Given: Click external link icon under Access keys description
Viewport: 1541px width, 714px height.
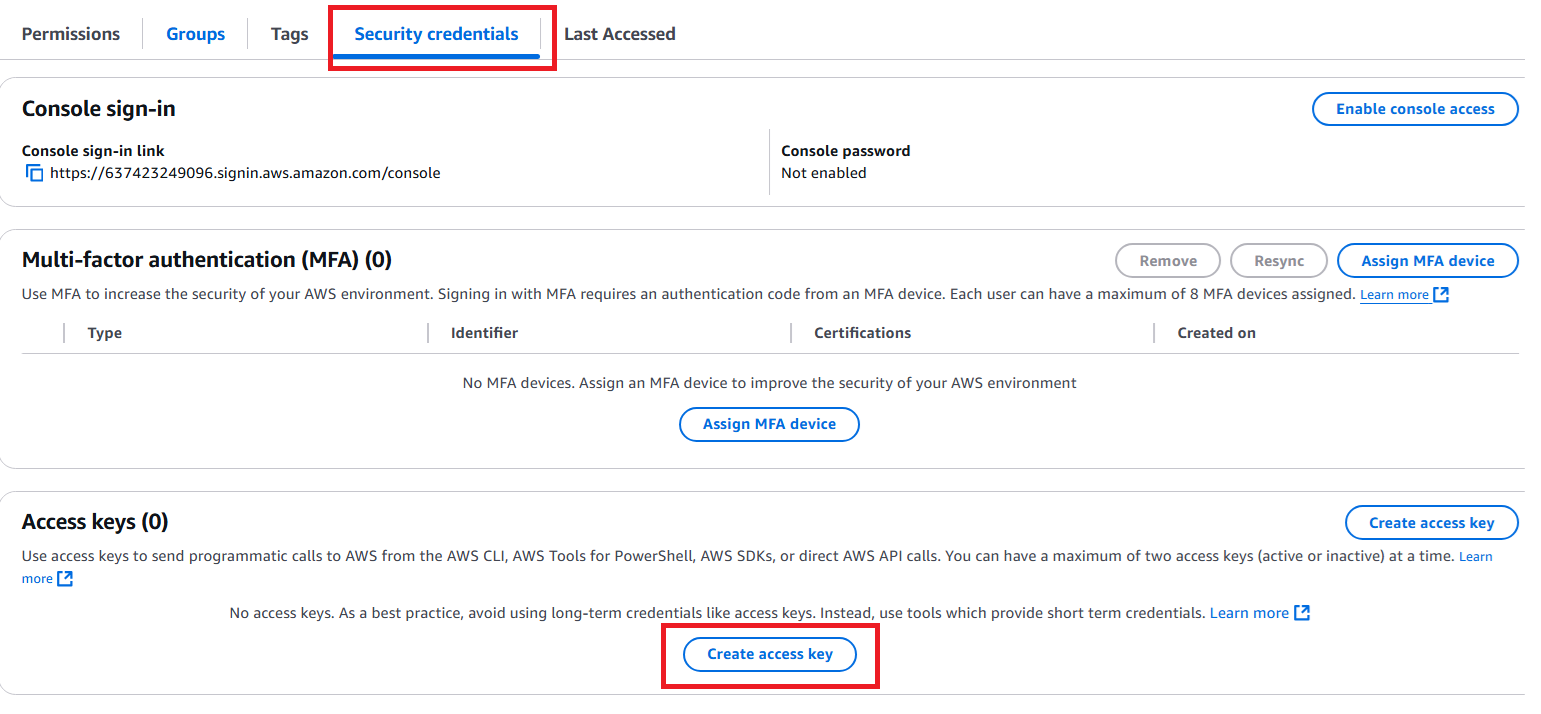Looking at the screenshot, I should [x=65, y=579].
